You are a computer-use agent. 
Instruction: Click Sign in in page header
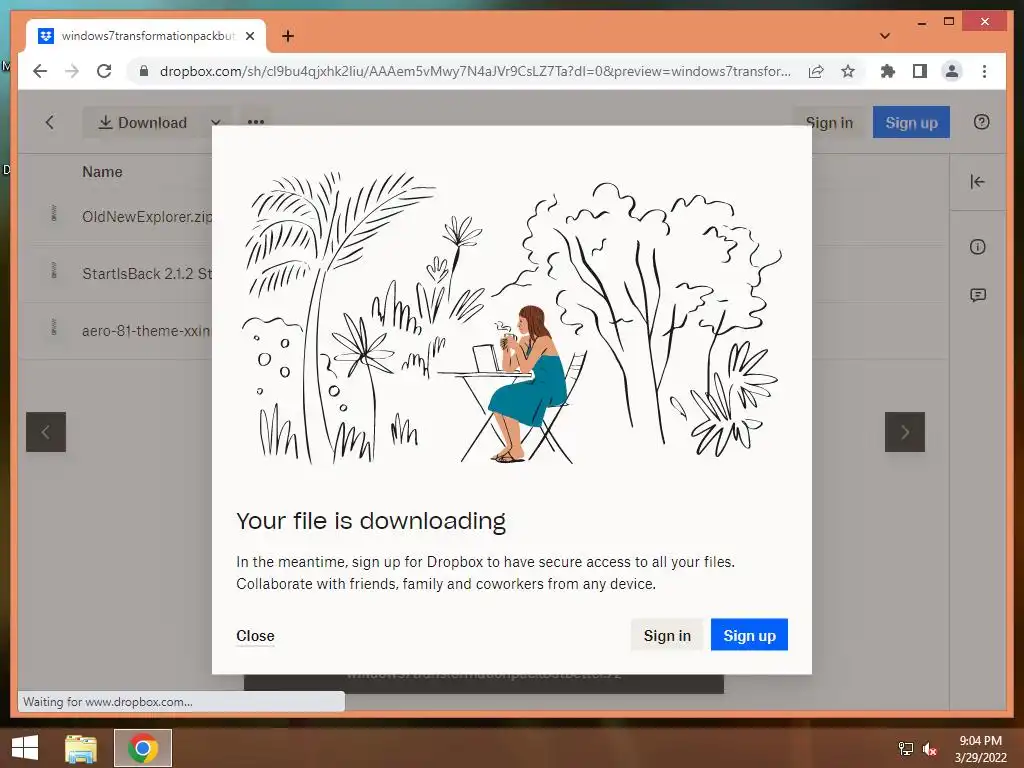(829, 122)
